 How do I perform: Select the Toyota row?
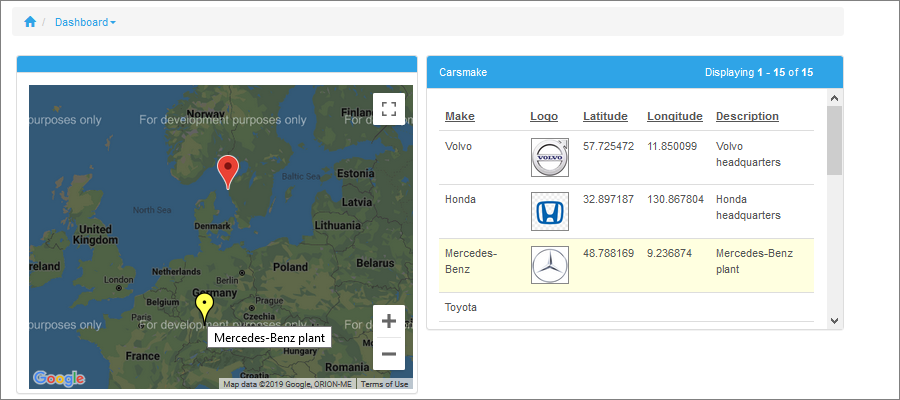[626, 307]
